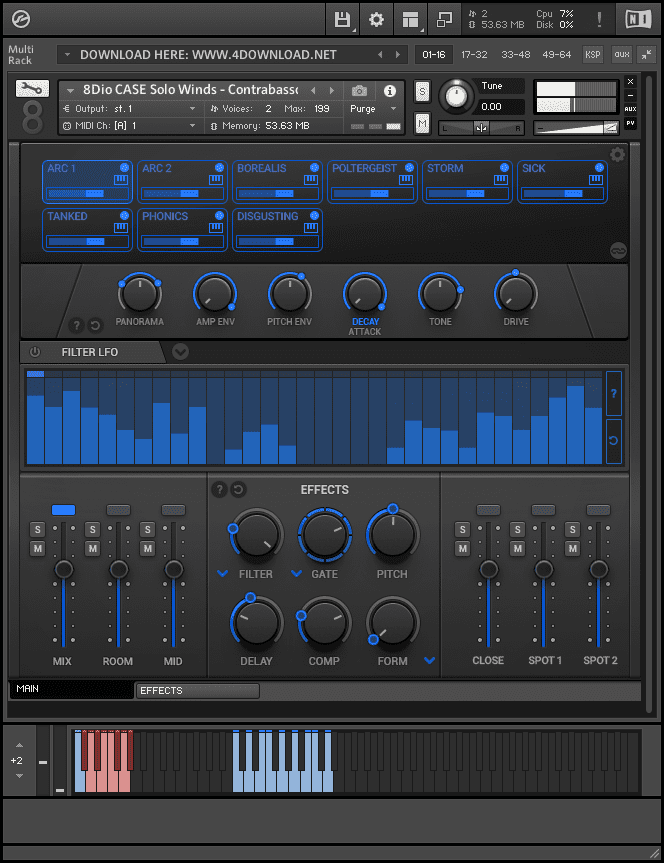The image size is (664, 863).
Task: Click the question mark beside LFO sequencer
Action: pos(614,393)
